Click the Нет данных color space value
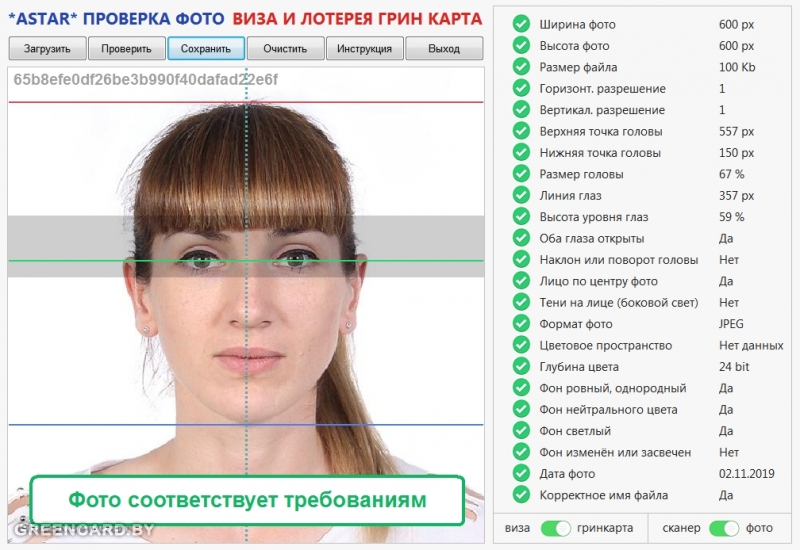This screenshot has height=550, width=800. pos(751,345)
